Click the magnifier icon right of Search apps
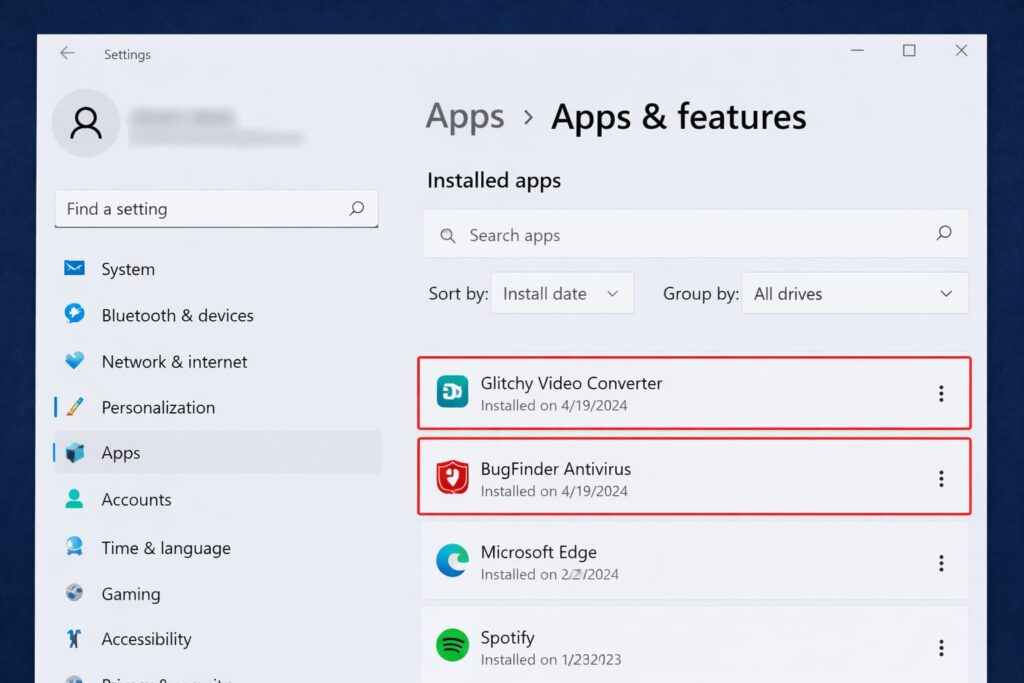The height and width of the screenshot is (683, 1024). pos(943,234)
